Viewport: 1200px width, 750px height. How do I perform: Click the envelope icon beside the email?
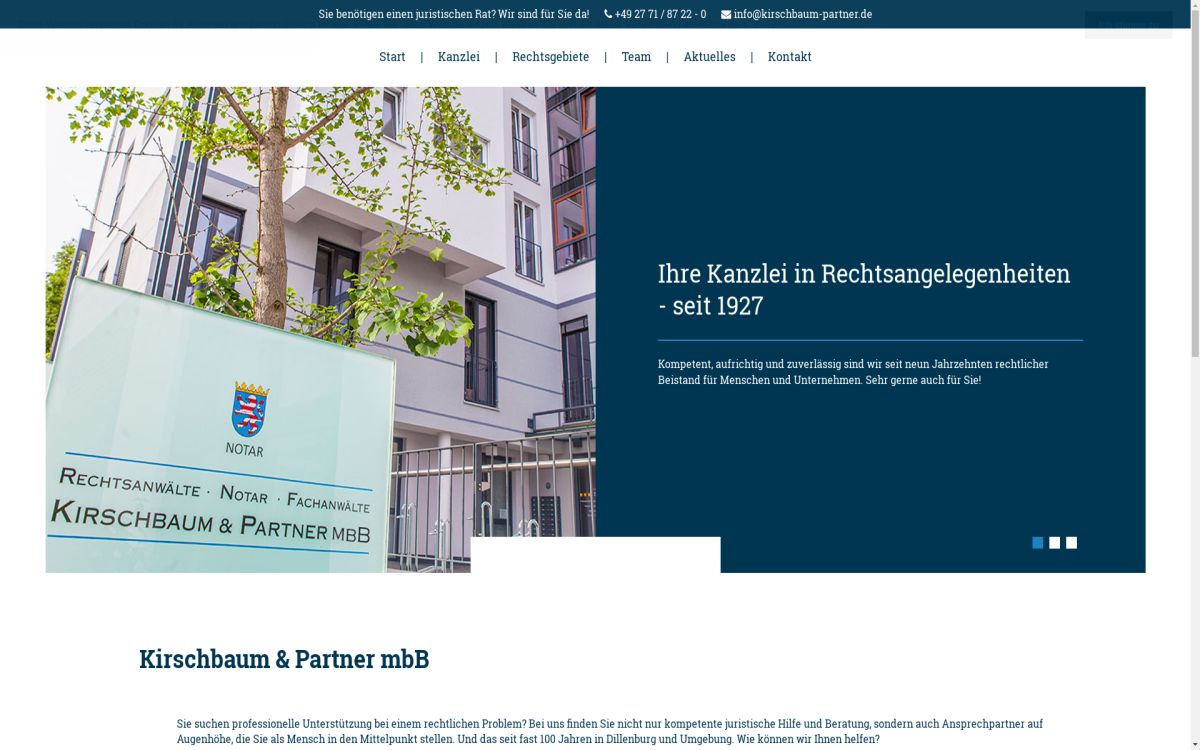click(x=726, y=14)
